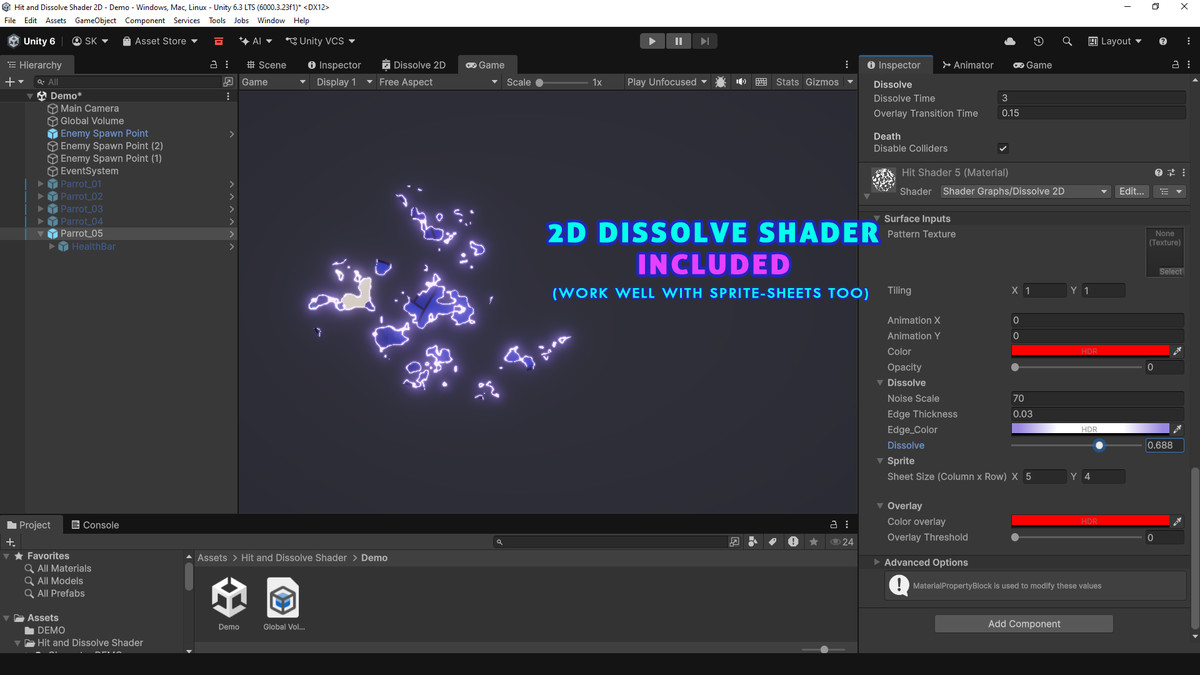
Task: Switch to the Console tab
Action: [94, 525]
